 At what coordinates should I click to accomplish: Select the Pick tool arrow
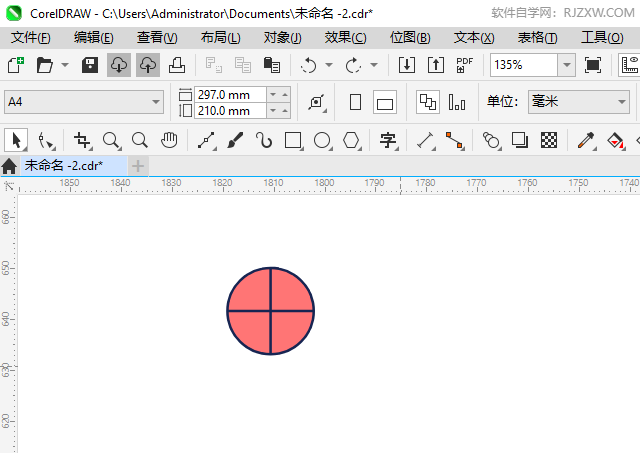point(16,141)
